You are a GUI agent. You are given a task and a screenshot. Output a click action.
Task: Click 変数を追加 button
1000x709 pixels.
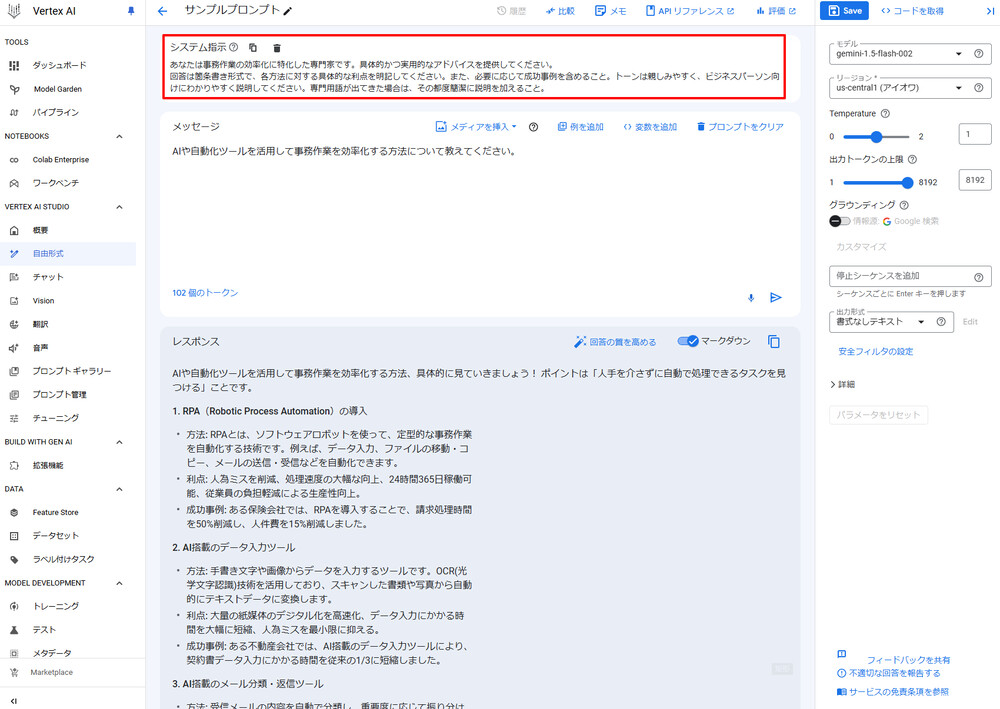[x=650, y=127]
